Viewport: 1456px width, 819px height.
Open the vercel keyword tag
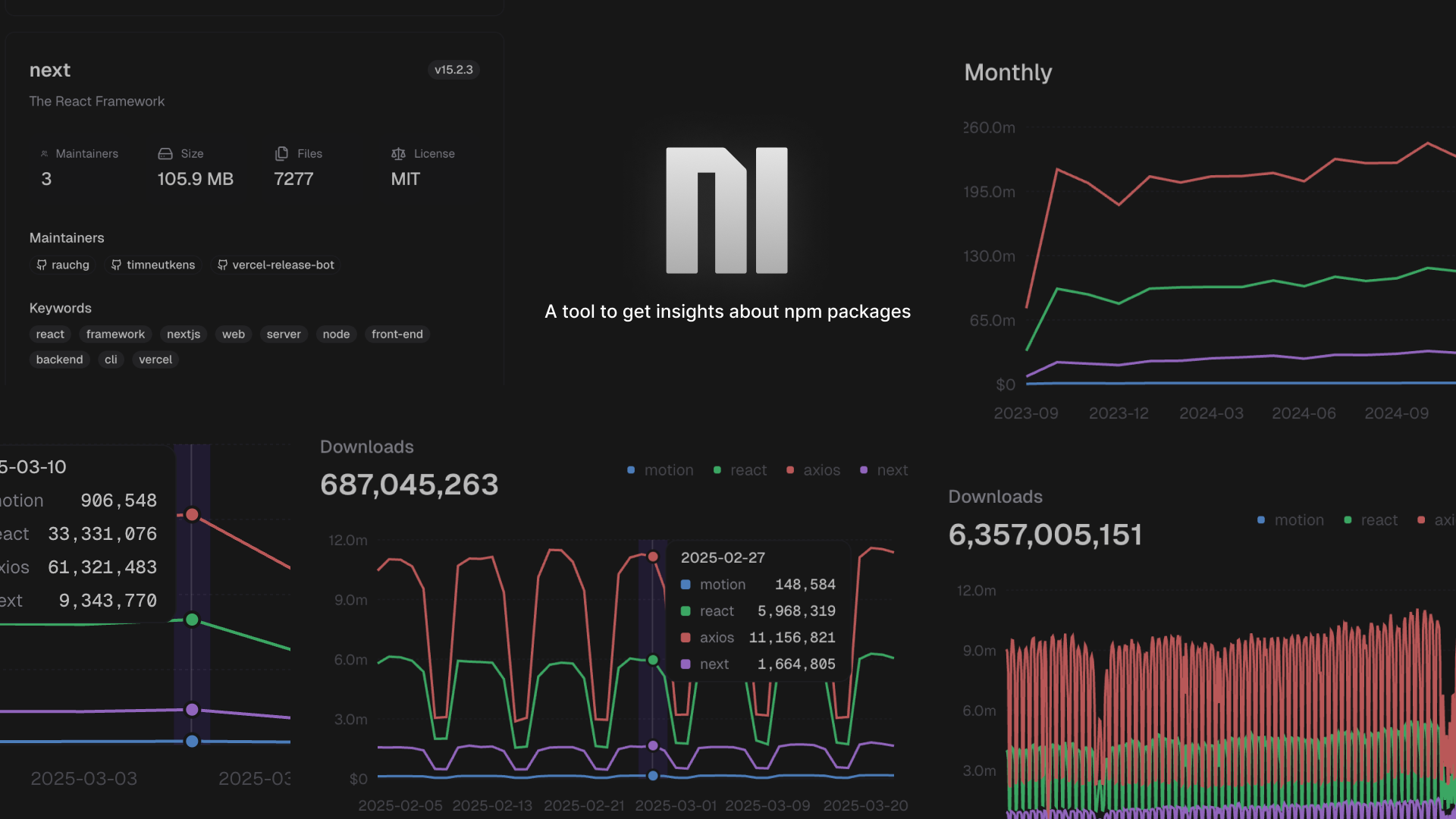click(x=155, y=359)
